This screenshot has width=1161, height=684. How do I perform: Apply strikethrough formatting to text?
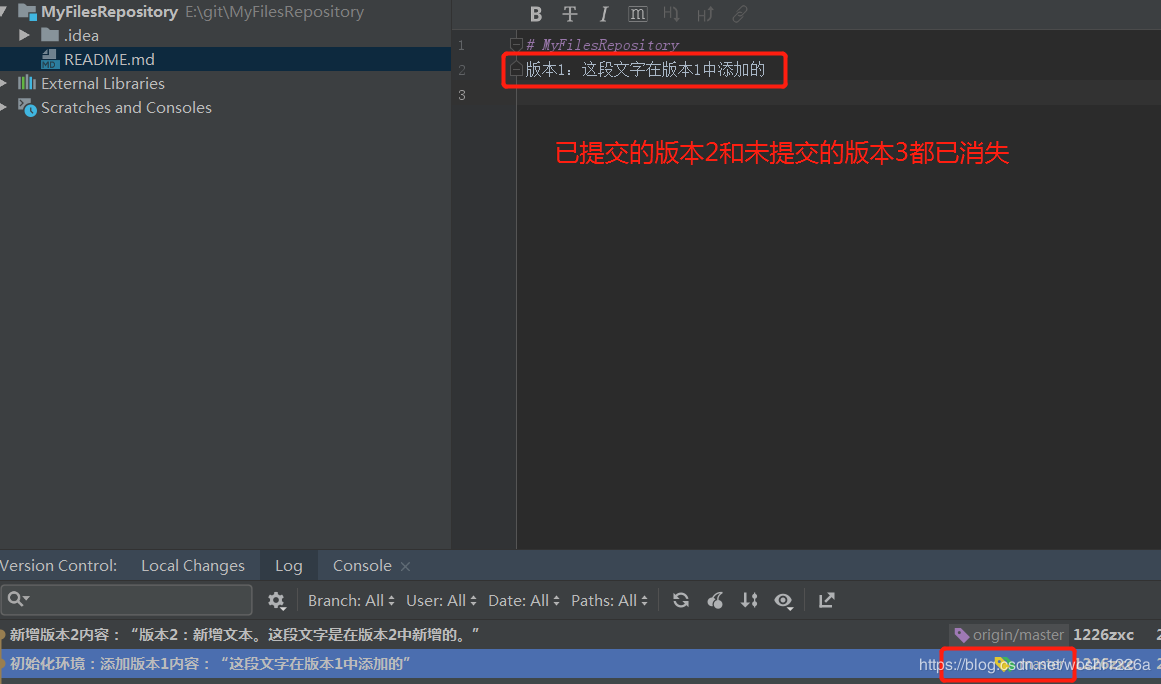(570, 14)
